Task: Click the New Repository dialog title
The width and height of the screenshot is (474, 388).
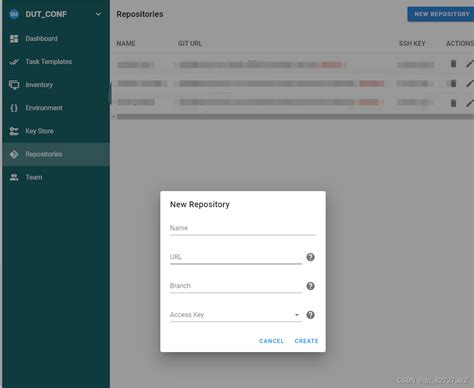Action: 200,204
